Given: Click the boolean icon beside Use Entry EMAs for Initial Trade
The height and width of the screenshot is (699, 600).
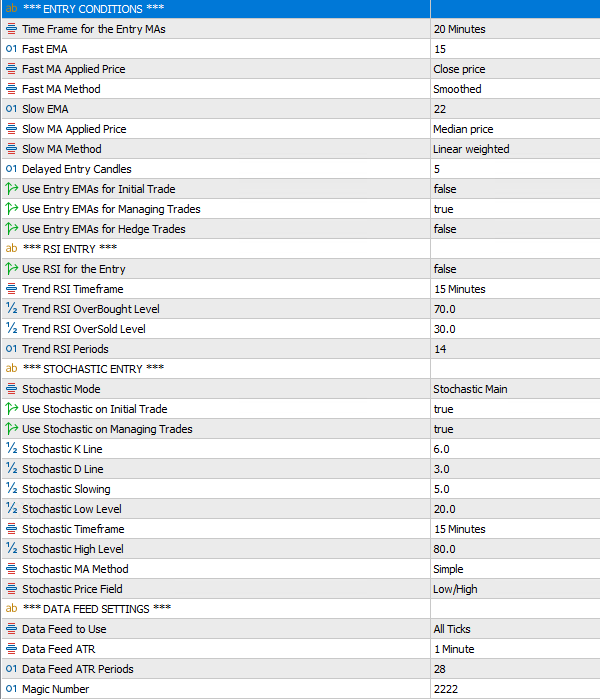Looking at the screenshot, I should point(11,189).
